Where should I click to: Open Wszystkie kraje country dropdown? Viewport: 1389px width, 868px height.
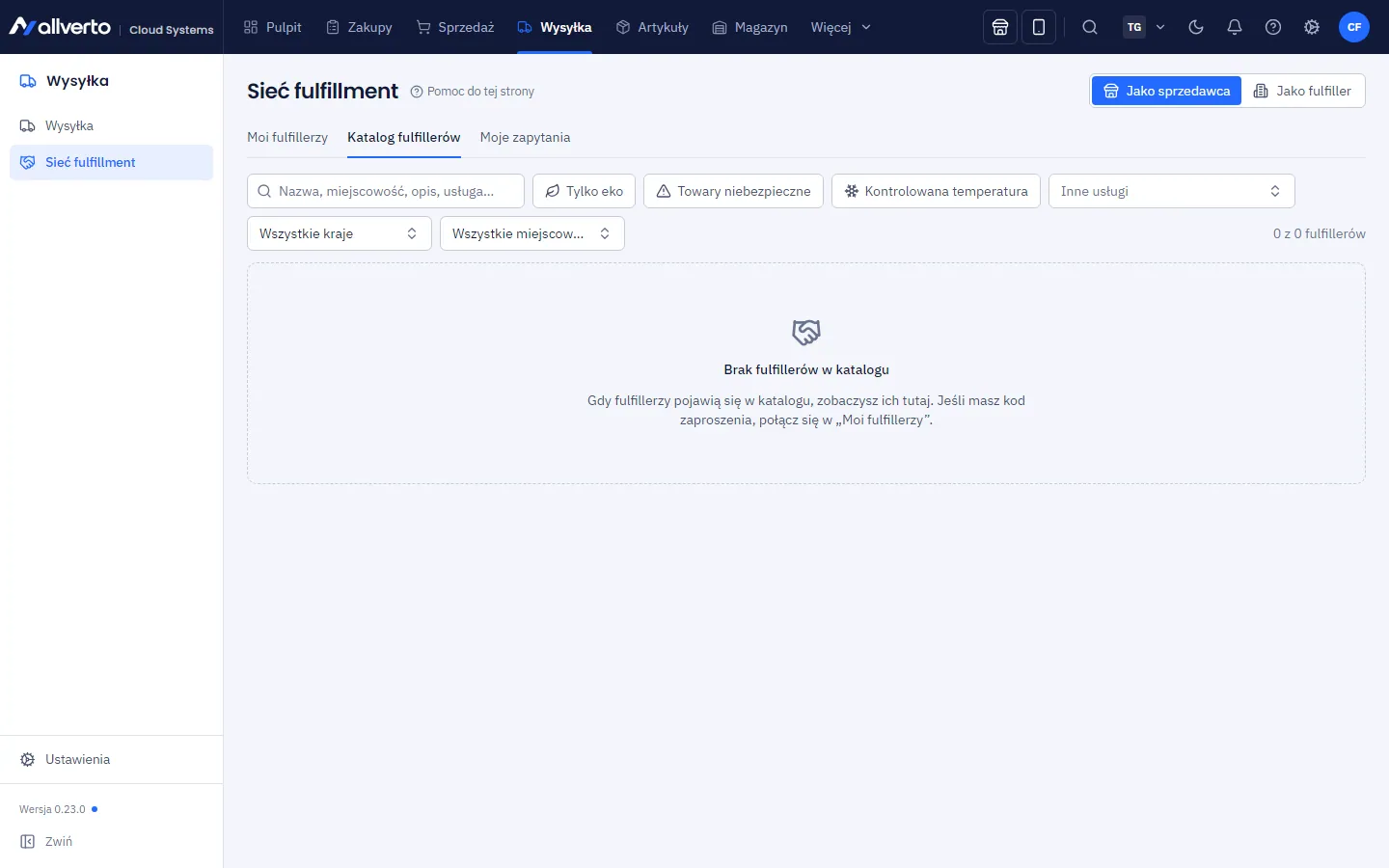point(339,233)
